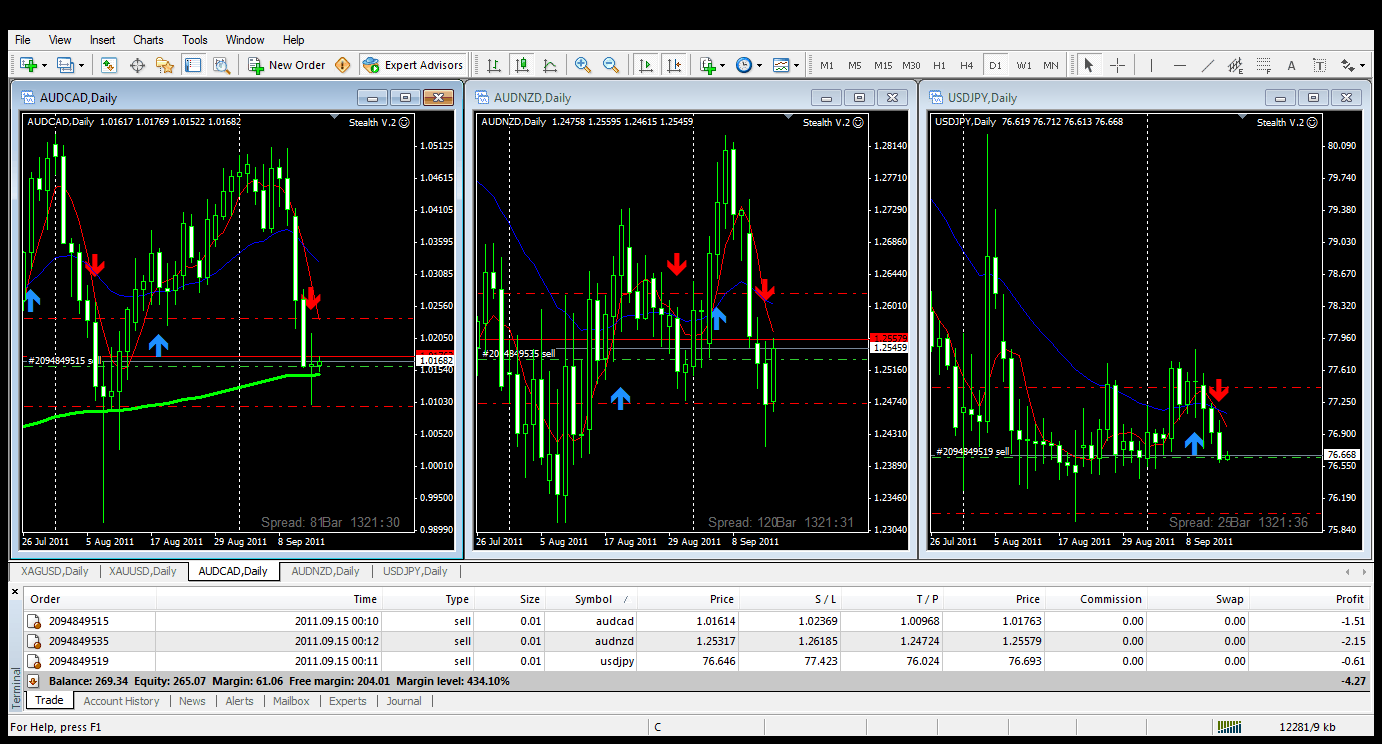Image resolution: width=1382 pixels, height=744 pixels.
Task: Toggle Chart Shift
Action: click(x=674, y=65)
